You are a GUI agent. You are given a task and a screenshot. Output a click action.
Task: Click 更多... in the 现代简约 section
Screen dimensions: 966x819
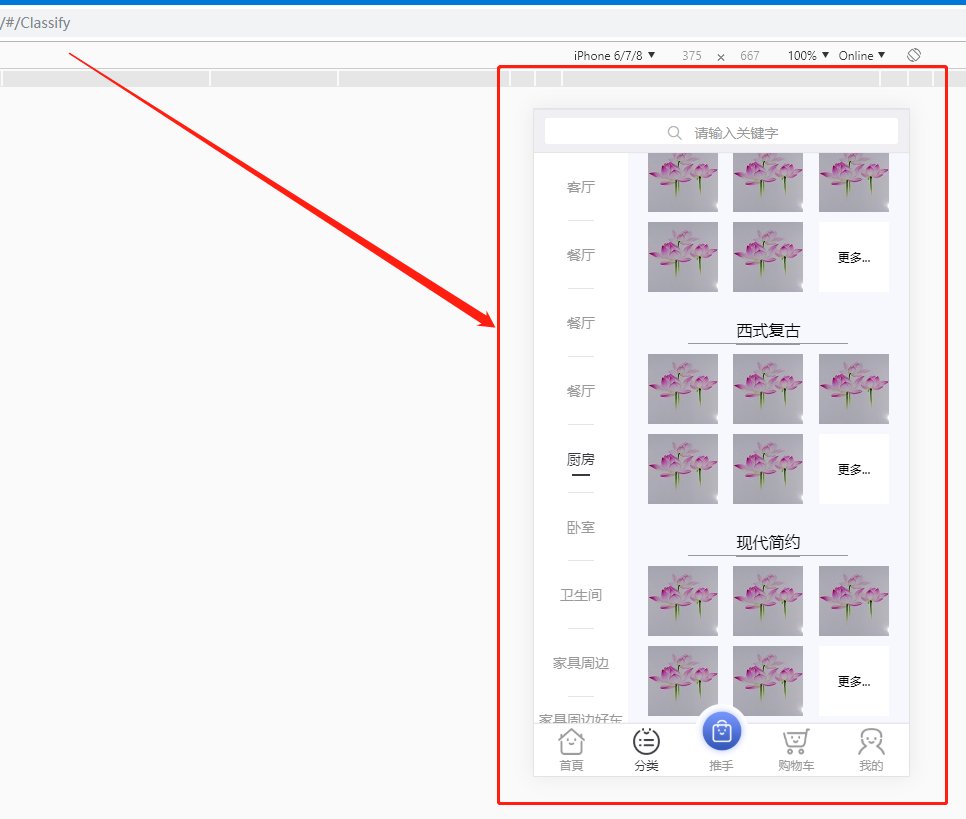pos(854,681)
